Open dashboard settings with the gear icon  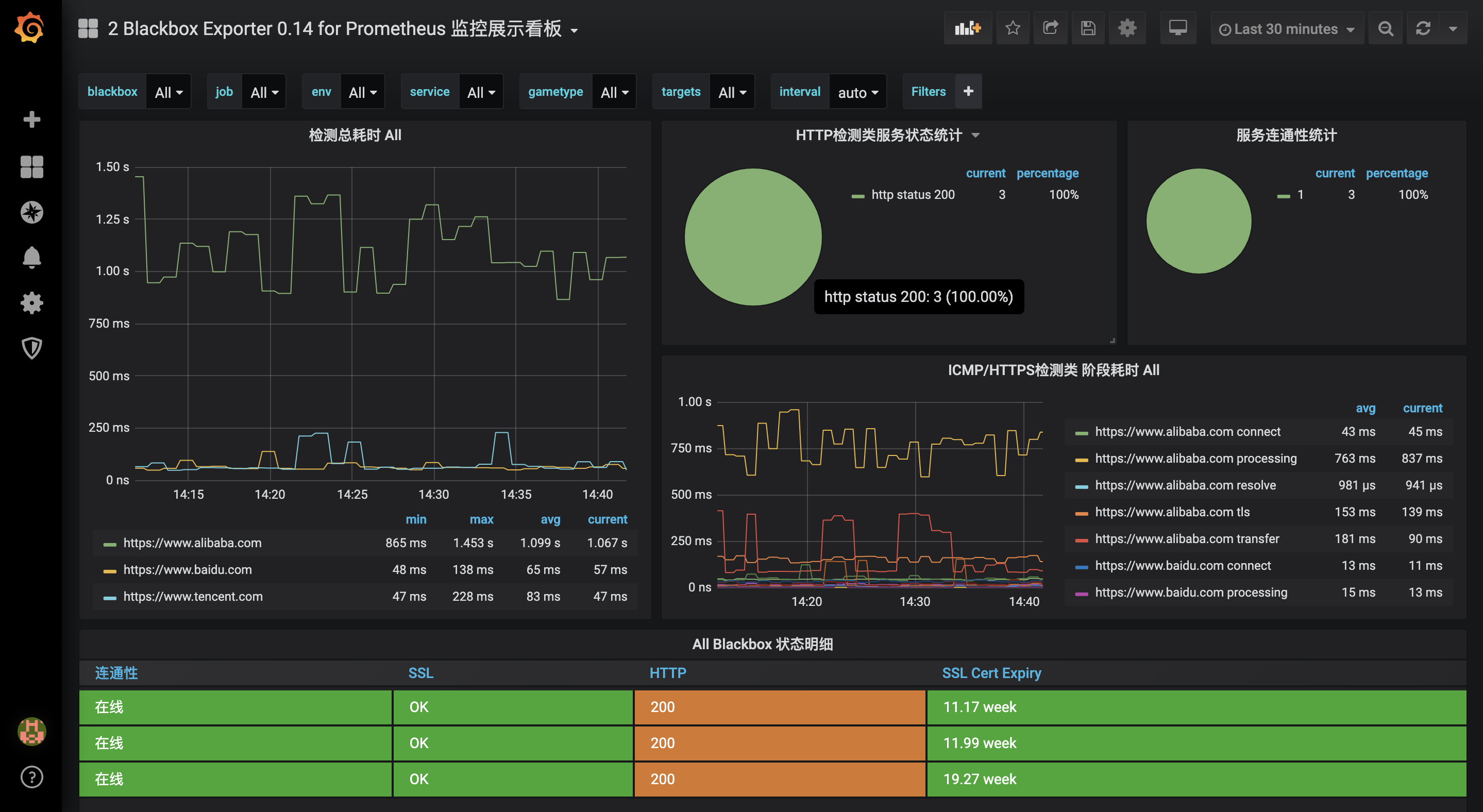click(1127, 28)
